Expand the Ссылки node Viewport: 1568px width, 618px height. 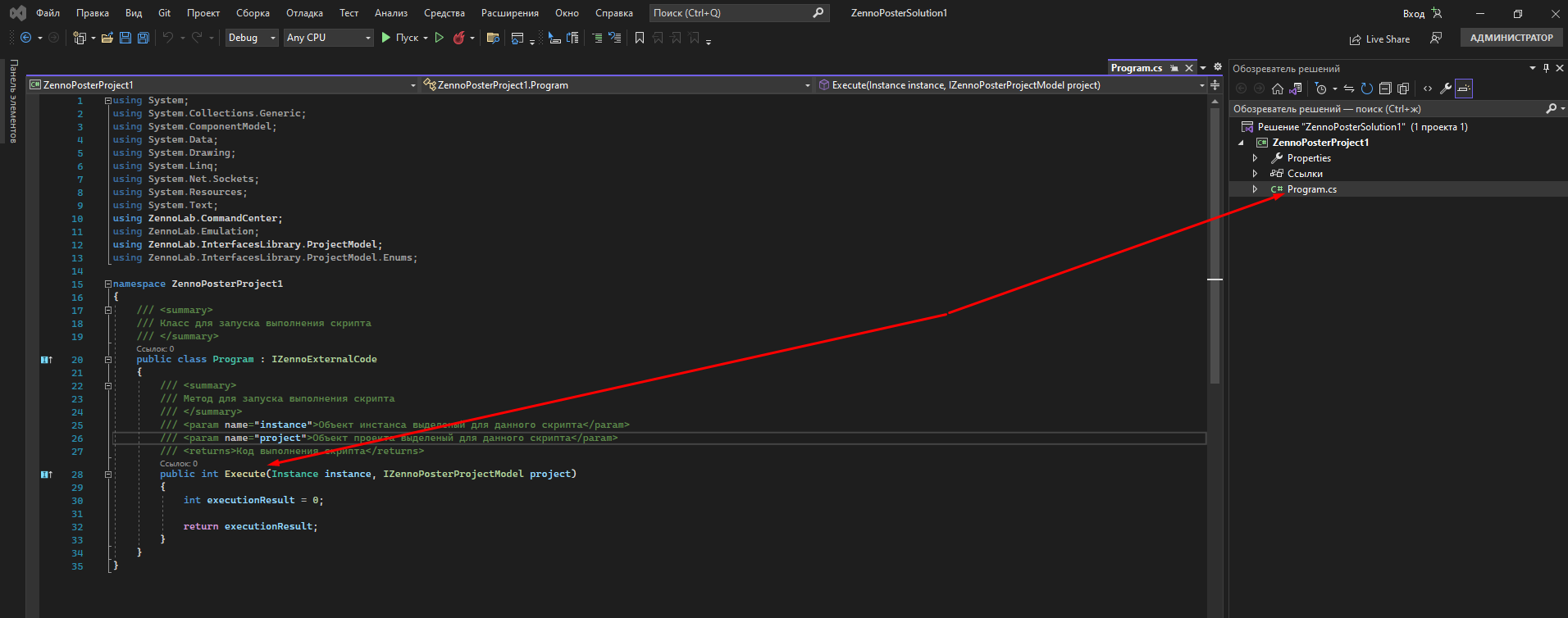[1255, 174]
